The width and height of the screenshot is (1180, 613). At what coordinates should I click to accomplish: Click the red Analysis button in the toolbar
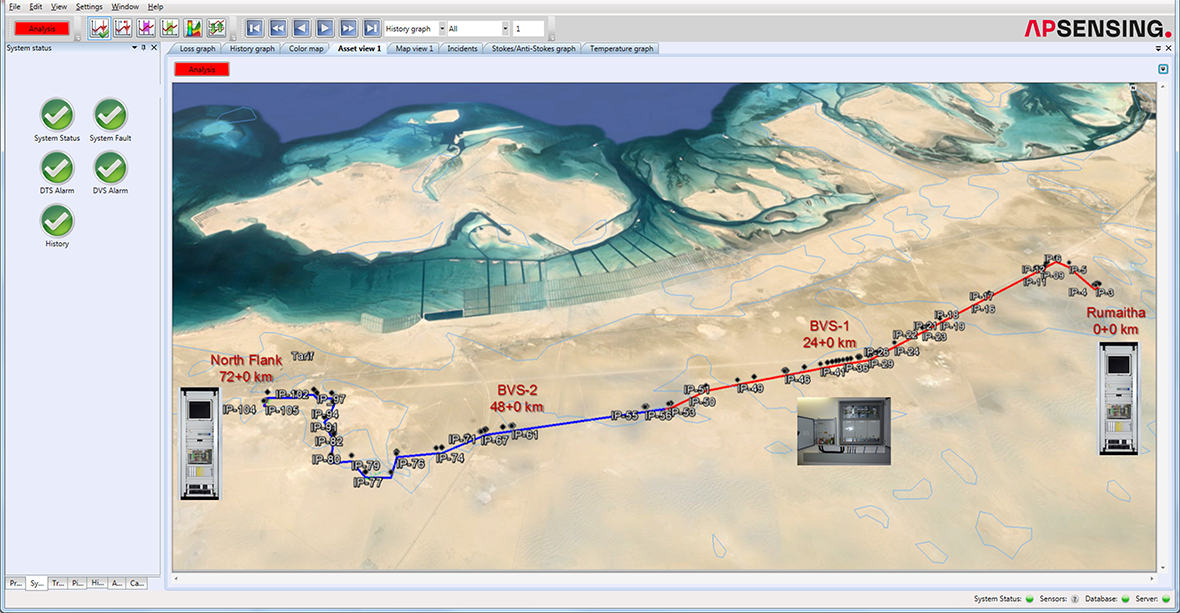(42, 29)
